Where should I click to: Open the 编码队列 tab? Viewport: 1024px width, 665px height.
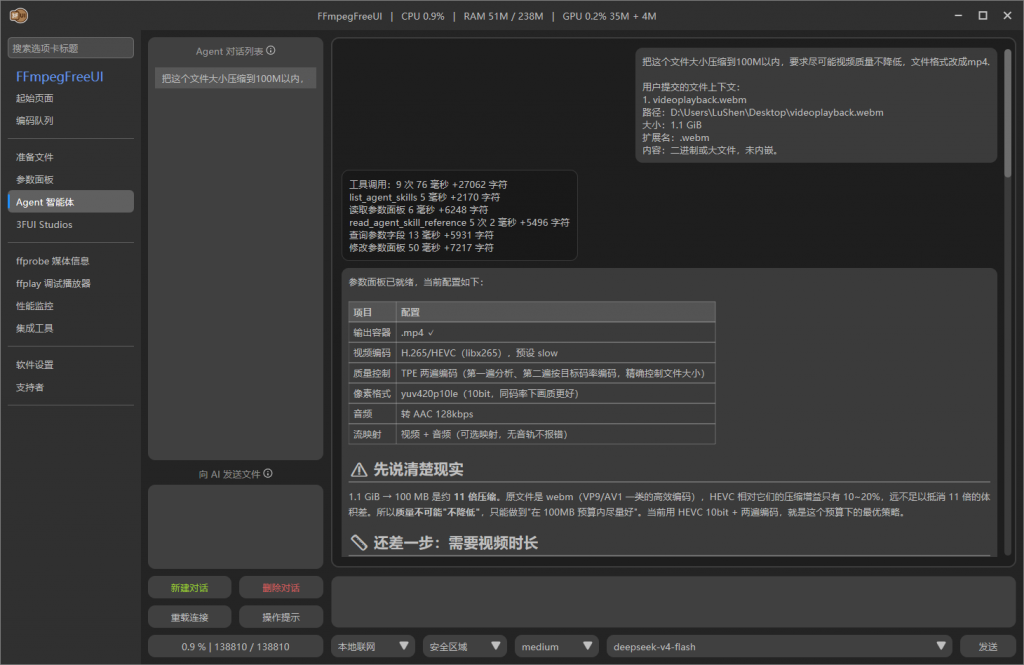[x=35, y=120]
